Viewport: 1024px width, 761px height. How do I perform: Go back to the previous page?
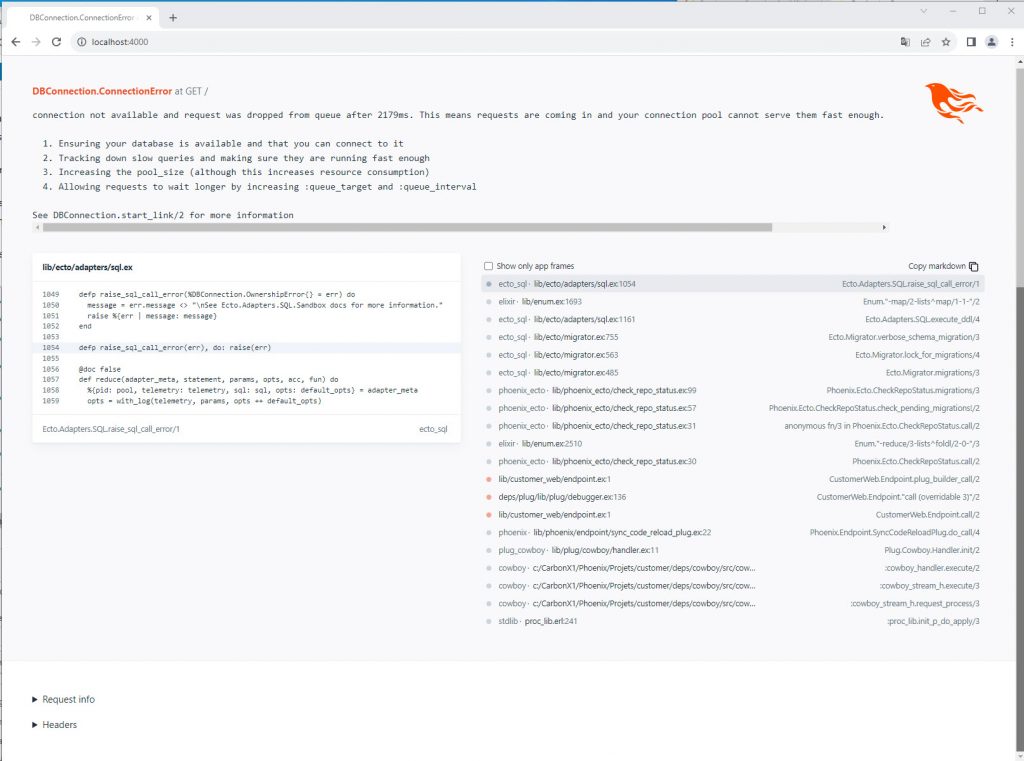point(15,42)
